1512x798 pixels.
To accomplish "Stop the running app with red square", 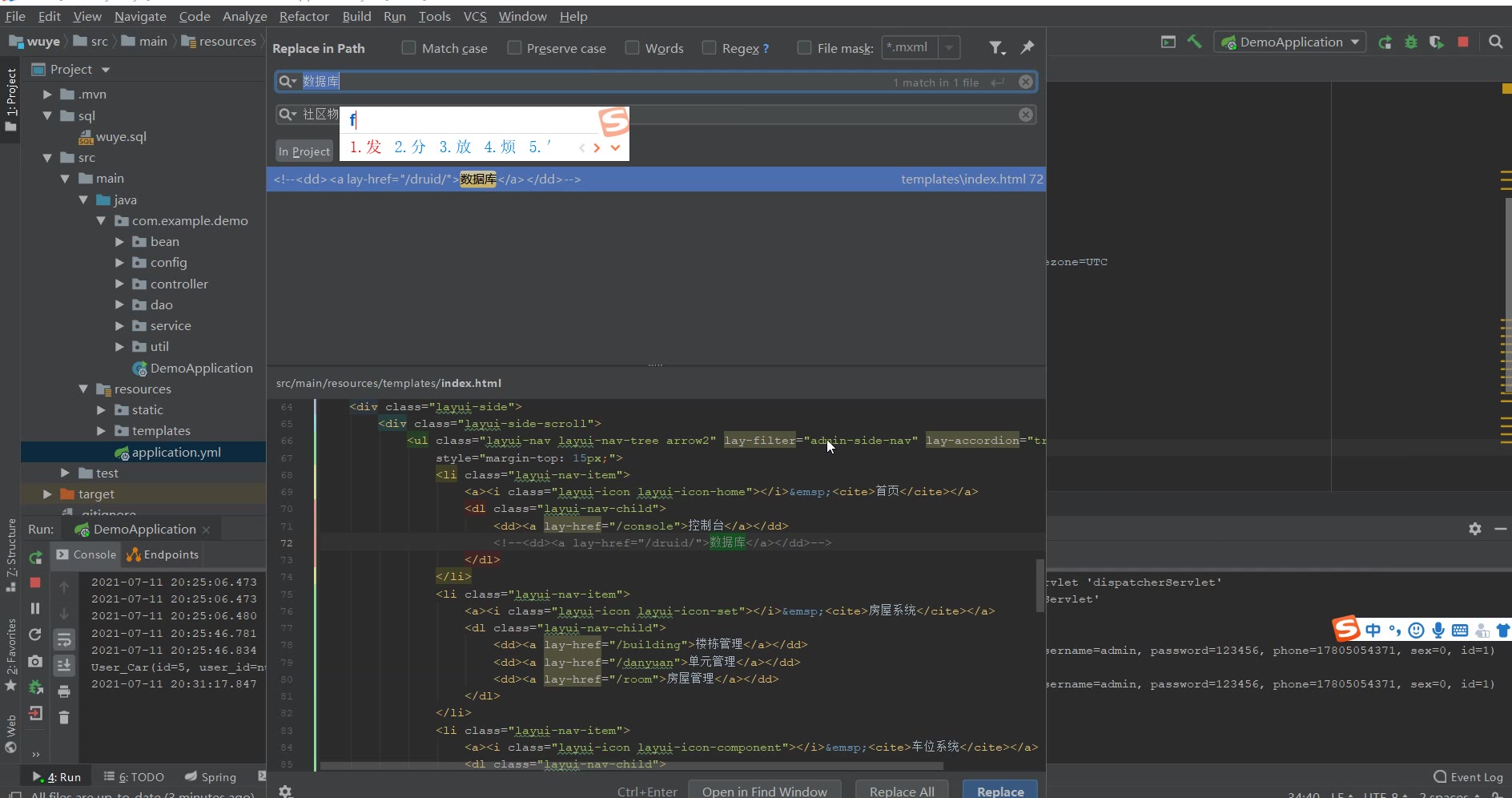I will tap(1463, 42).
